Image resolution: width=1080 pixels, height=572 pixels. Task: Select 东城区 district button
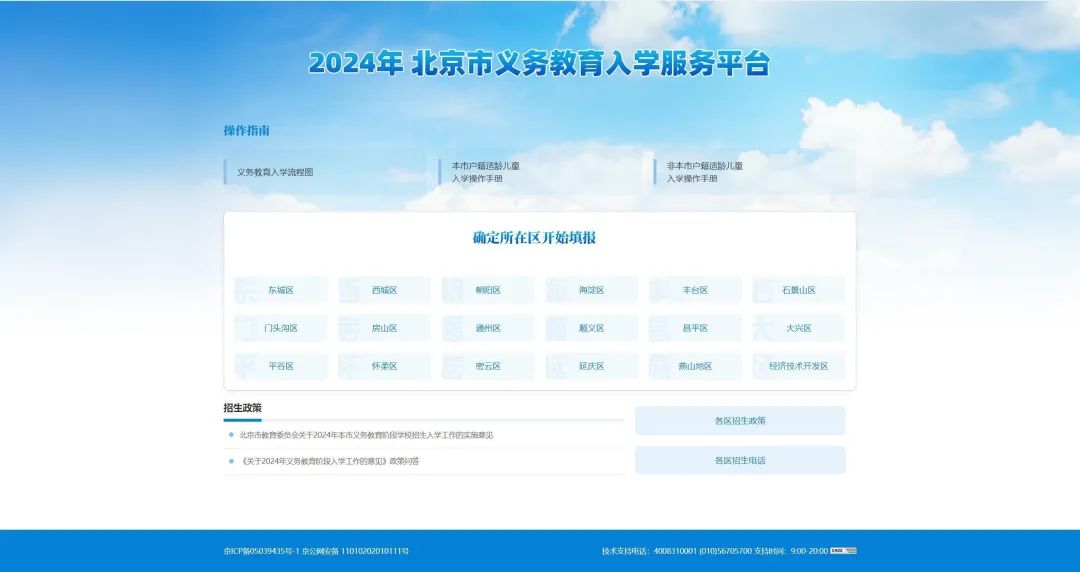click(280, 290)
